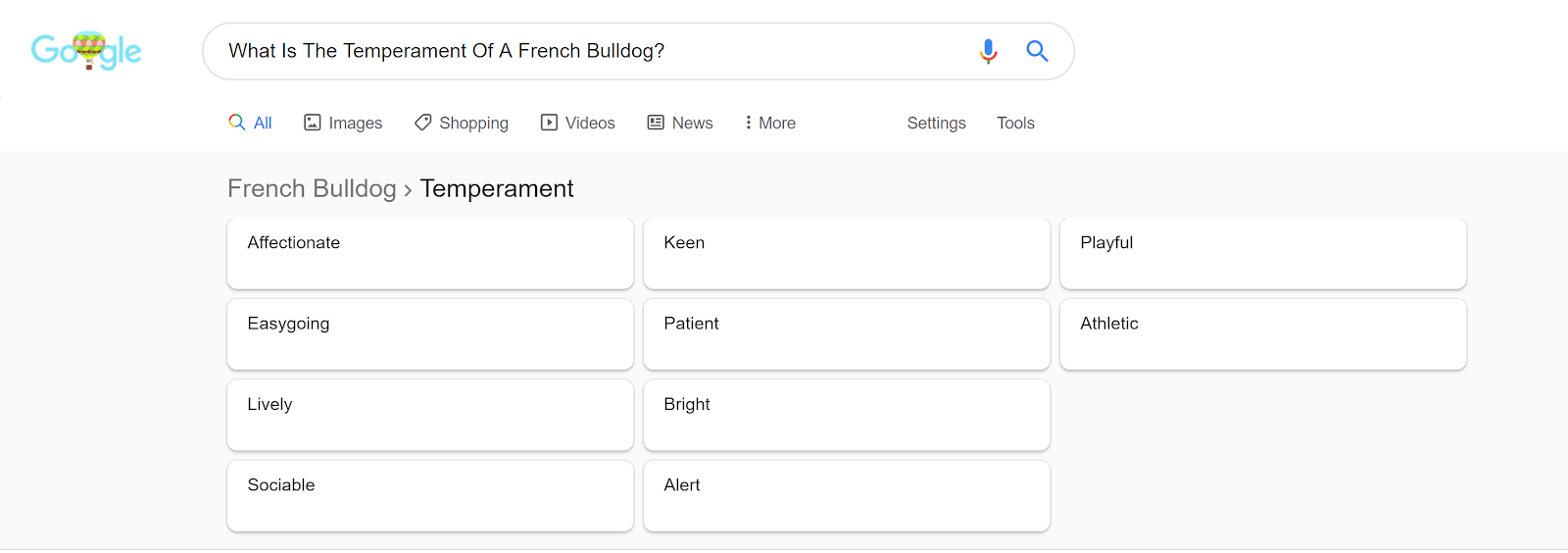Viewport: 1568px width, 553px height.
Task: Submit search with magnifying glass icon
Action: pos(1037,51)
